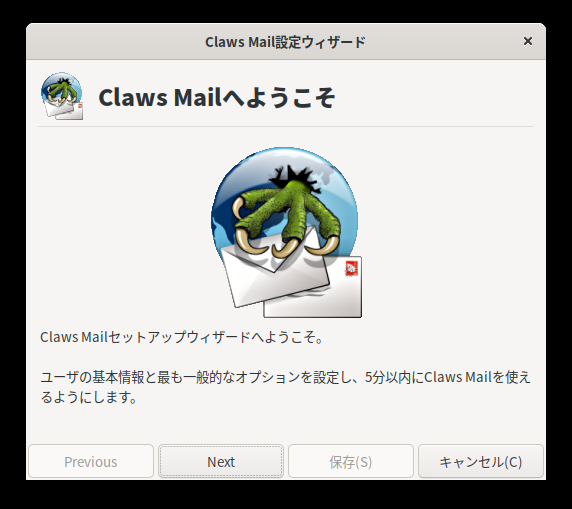Click the green claw in the large logo
Screen dimensions: 572x509
[288, 215]
